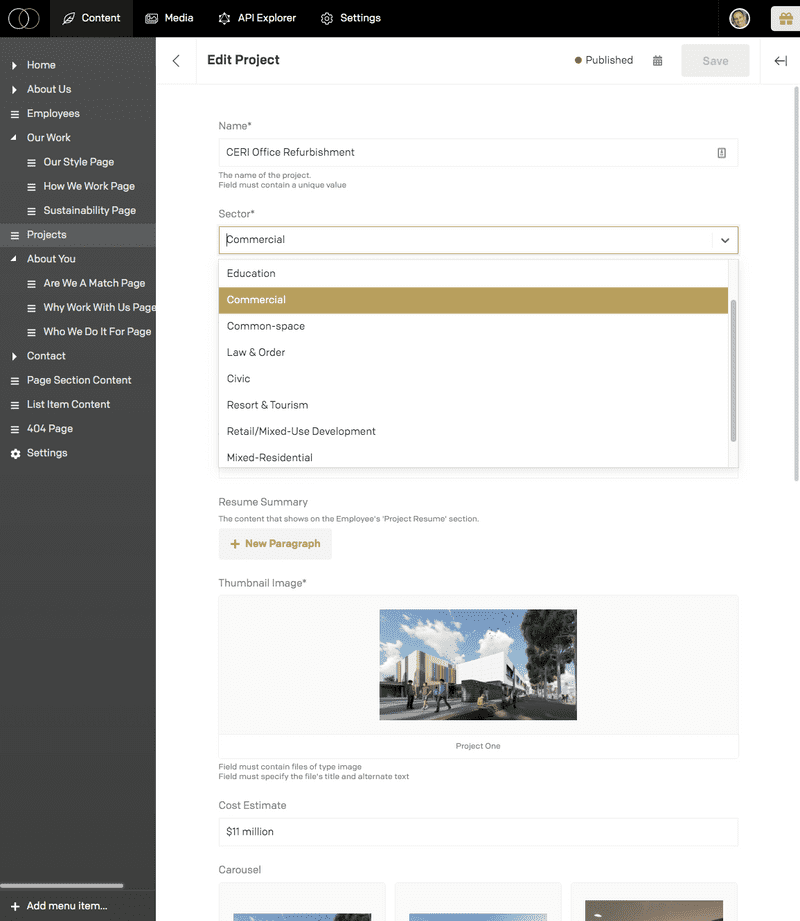This screenshot has width=800, height=921.
Task: Open the Content tab
Action: tap(91, 18)
